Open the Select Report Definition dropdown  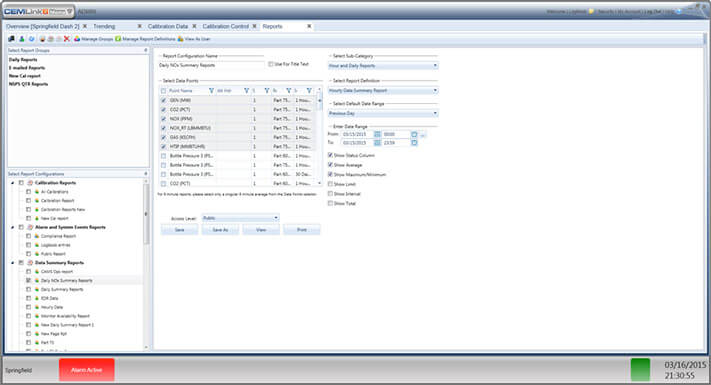(x=383, y=91)
